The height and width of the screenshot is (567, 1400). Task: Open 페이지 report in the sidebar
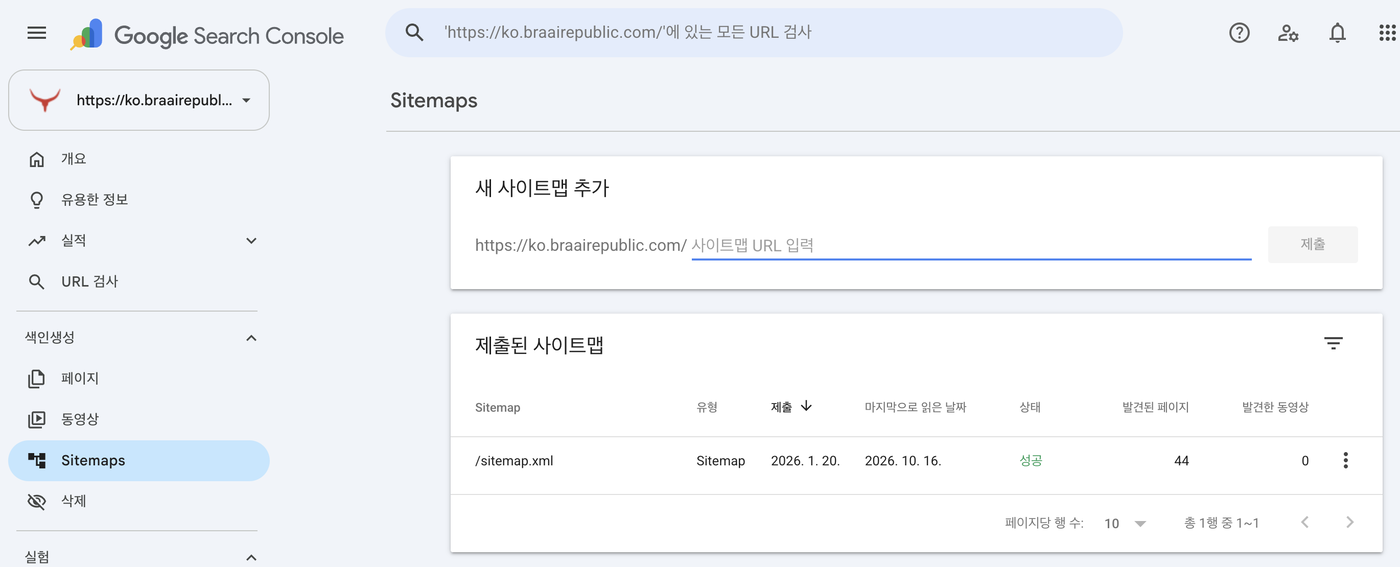click(x=139, y=379)
